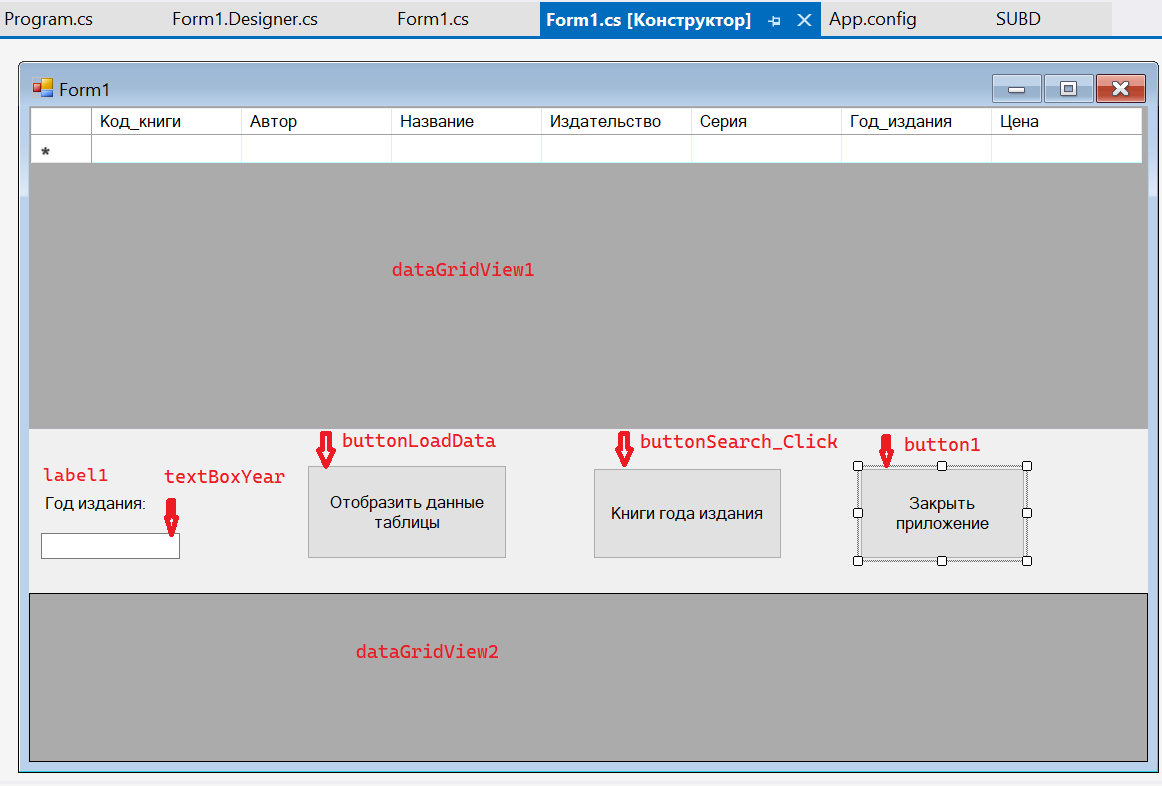Click the 'Отобразить данные таблицы' button
1162x786 pixels.
(406, 512)
